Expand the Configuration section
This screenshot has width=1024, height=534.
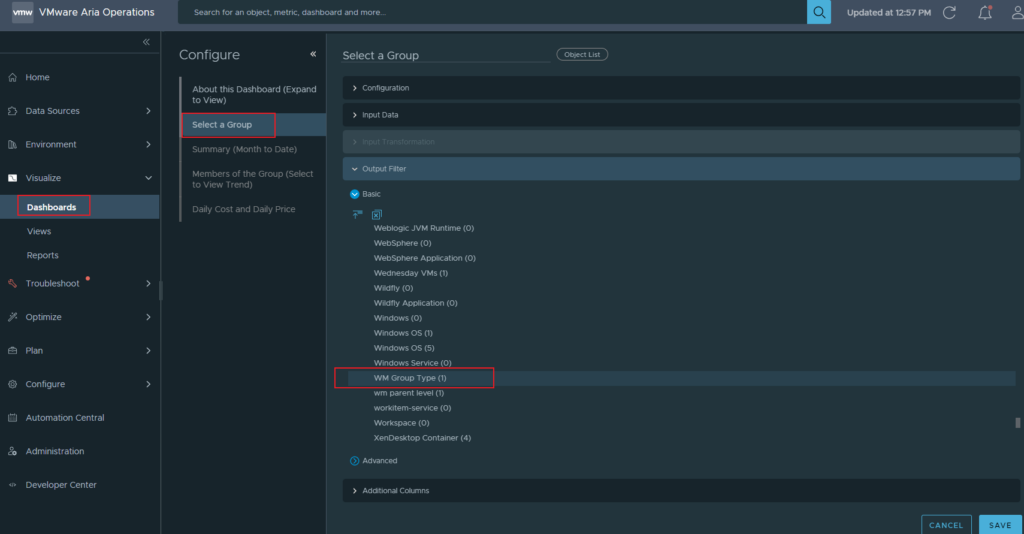680,87
